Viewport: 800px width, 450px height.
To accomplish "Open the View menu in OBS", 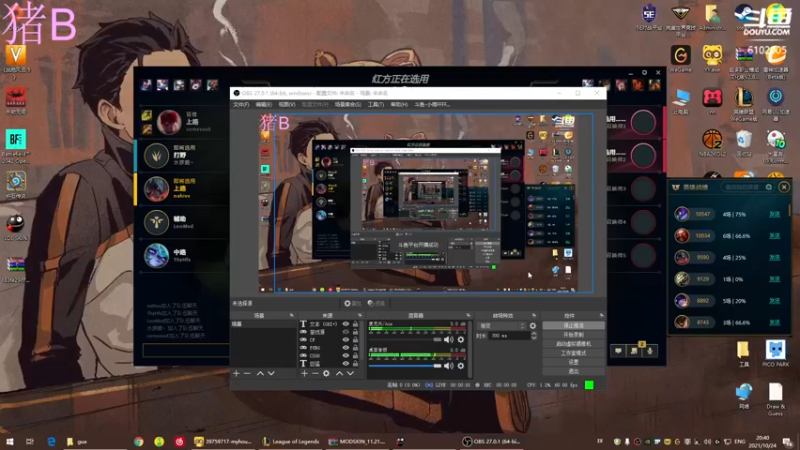I will point(287,105).
